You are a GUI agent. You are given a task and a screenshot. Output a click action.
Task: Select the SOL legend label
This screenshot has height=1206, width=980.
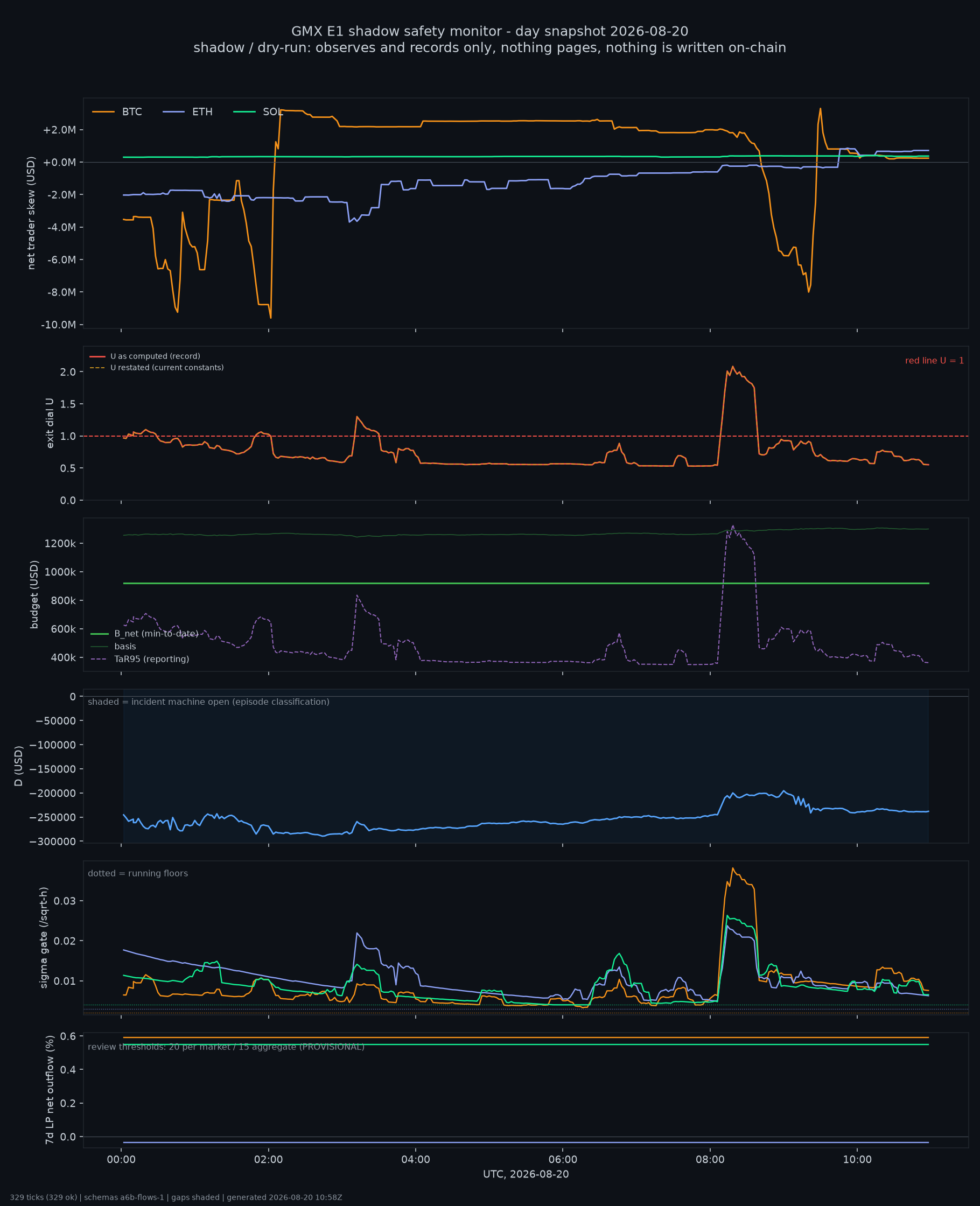tap(272, 112)
